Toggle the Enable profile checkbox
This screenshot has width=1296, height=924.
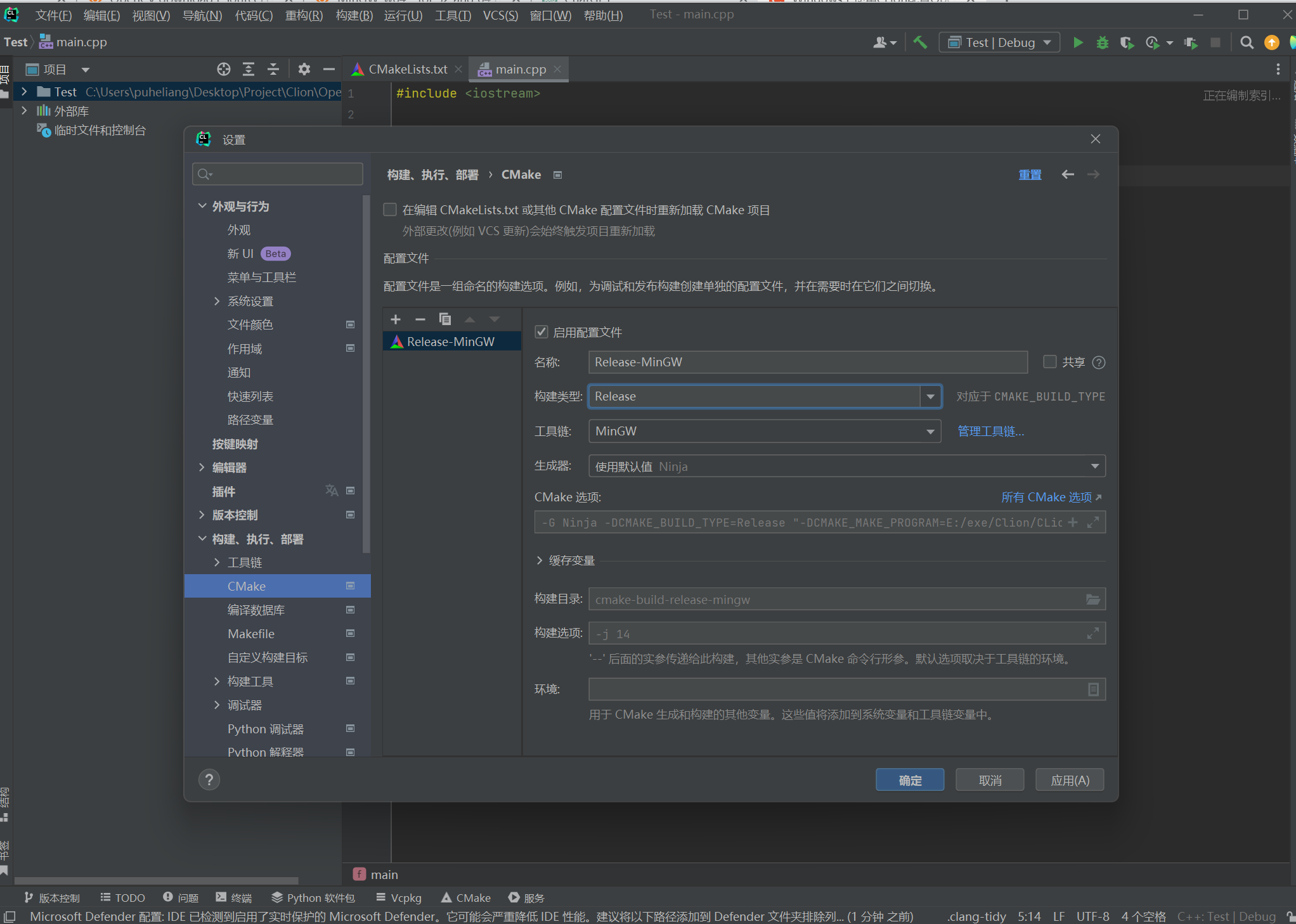point(541,332)
